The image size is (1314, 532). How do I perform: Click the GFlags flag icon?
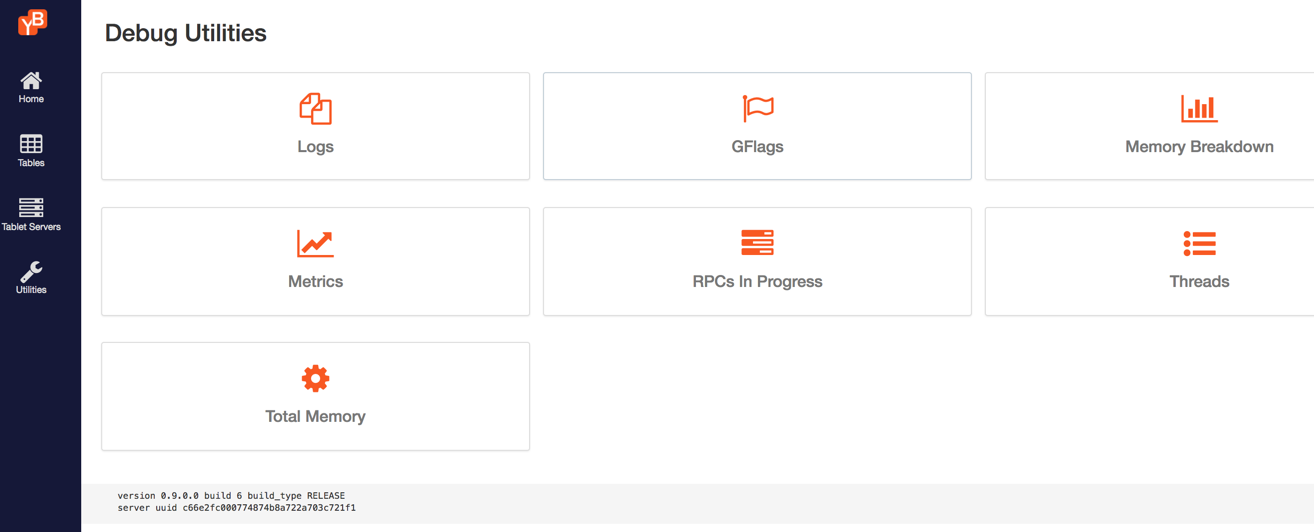pos(757,108)
